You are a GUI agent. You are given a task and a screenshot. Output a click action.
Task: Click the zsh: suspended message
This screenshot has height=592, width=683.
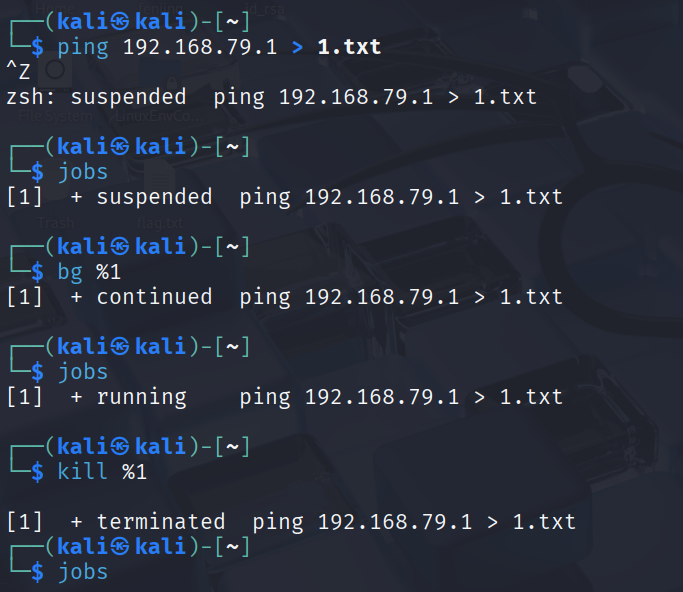click(x=96, y=97)
